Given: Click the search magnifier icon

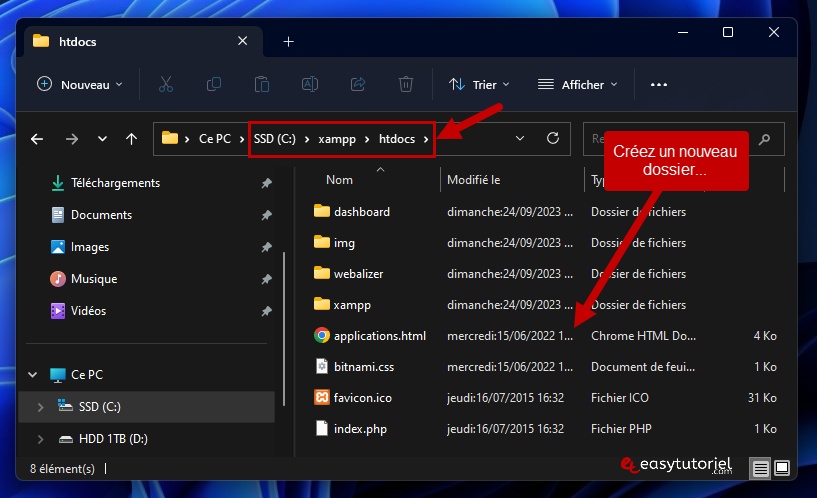Looking at the screenshot, I should pyautogui.click(x=764, y=139).
